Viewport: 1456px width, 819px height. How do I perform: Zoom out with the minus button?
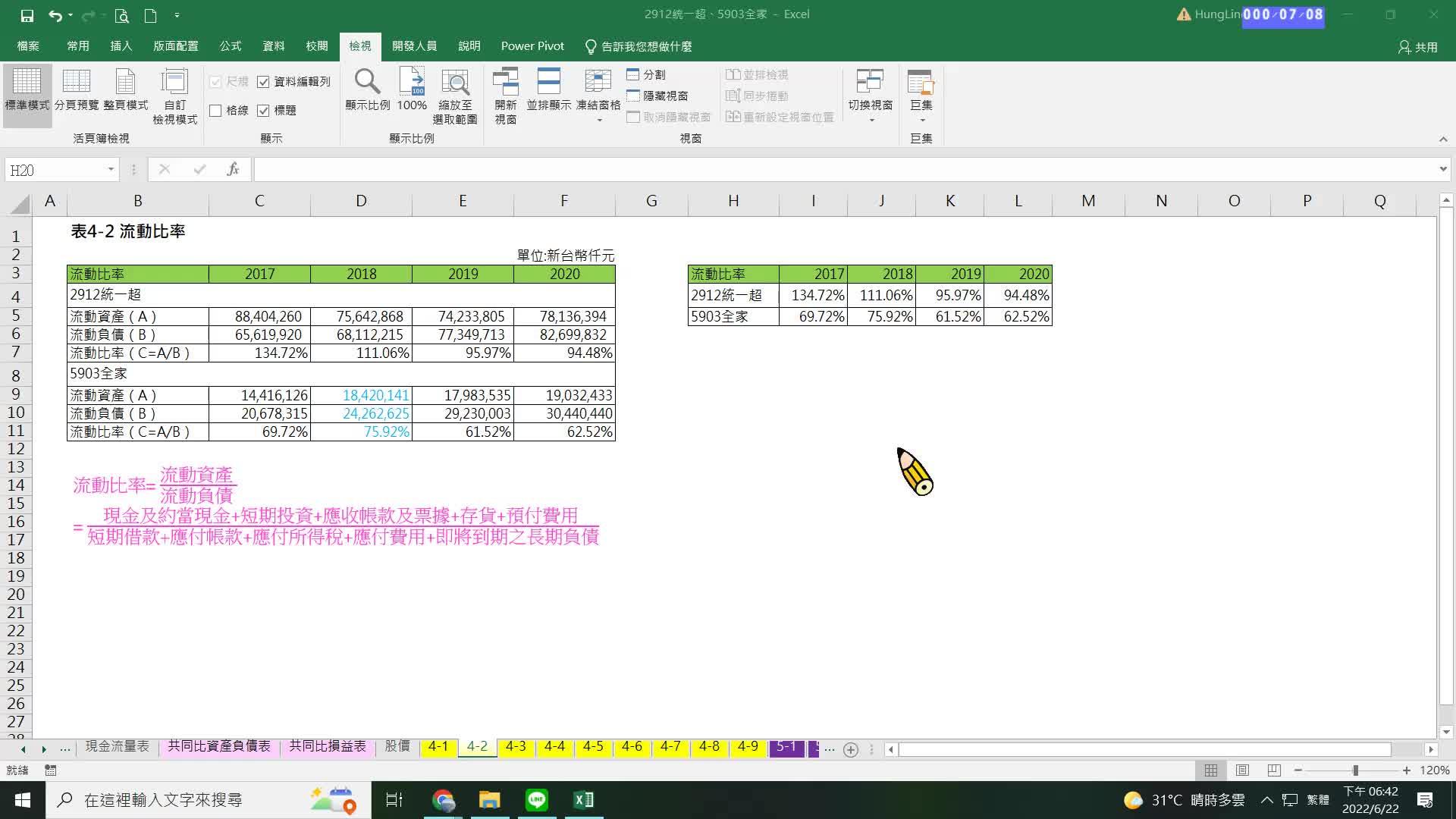point(1298,770)
